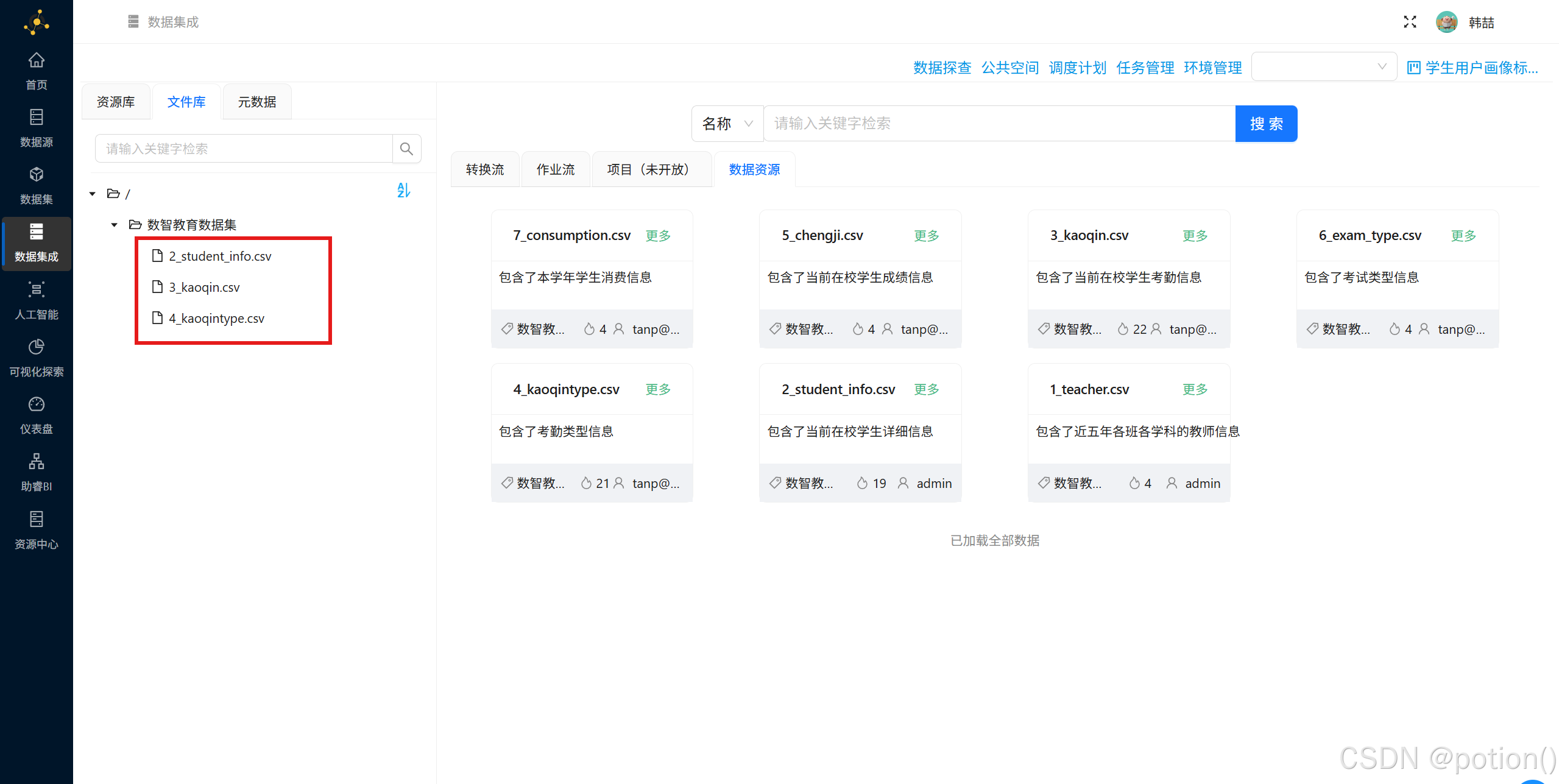Click the username 韩喆 at top right
This screenshot has height=784, width=1559.
1481,23
